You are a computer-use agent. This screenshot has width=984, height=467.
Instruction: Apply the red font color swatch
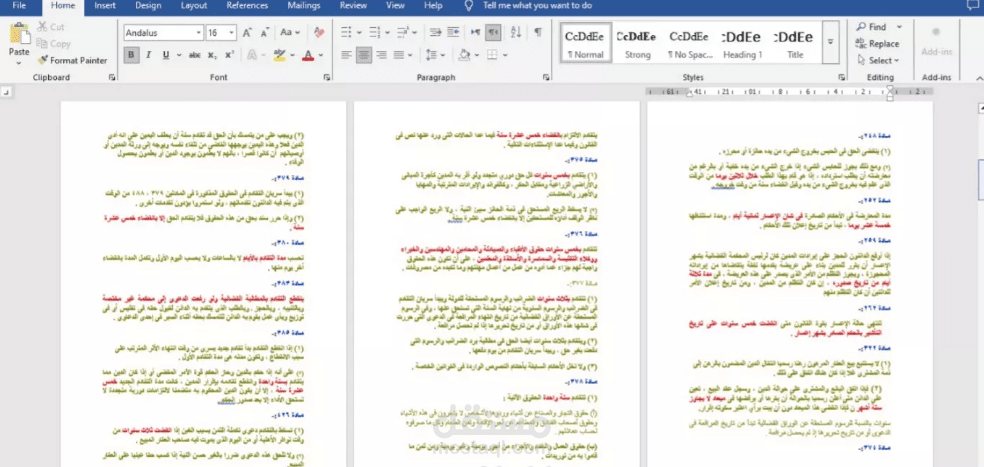point(307,55)
